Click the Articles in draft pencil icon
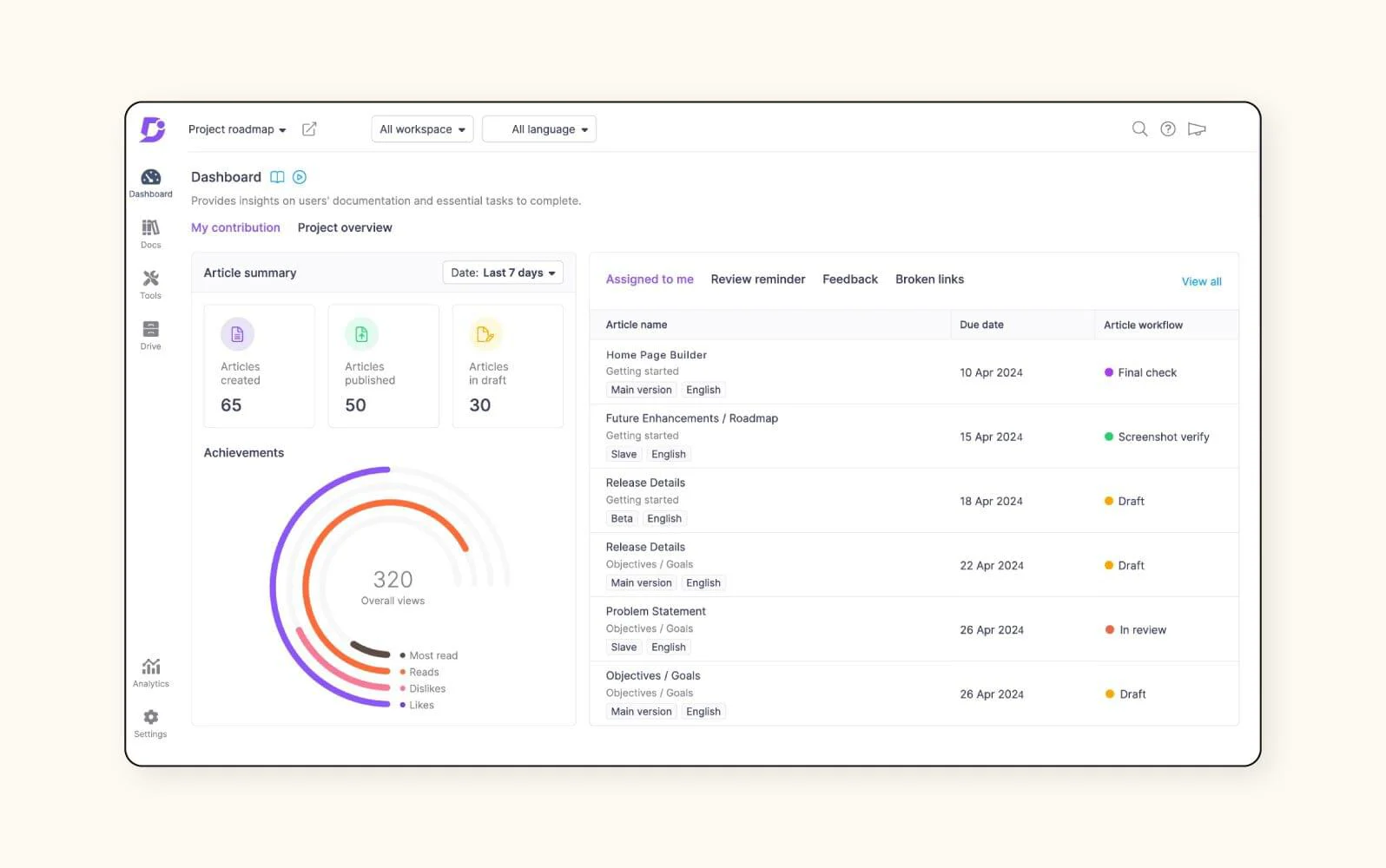1386x868 pixels. pos(485,334)
